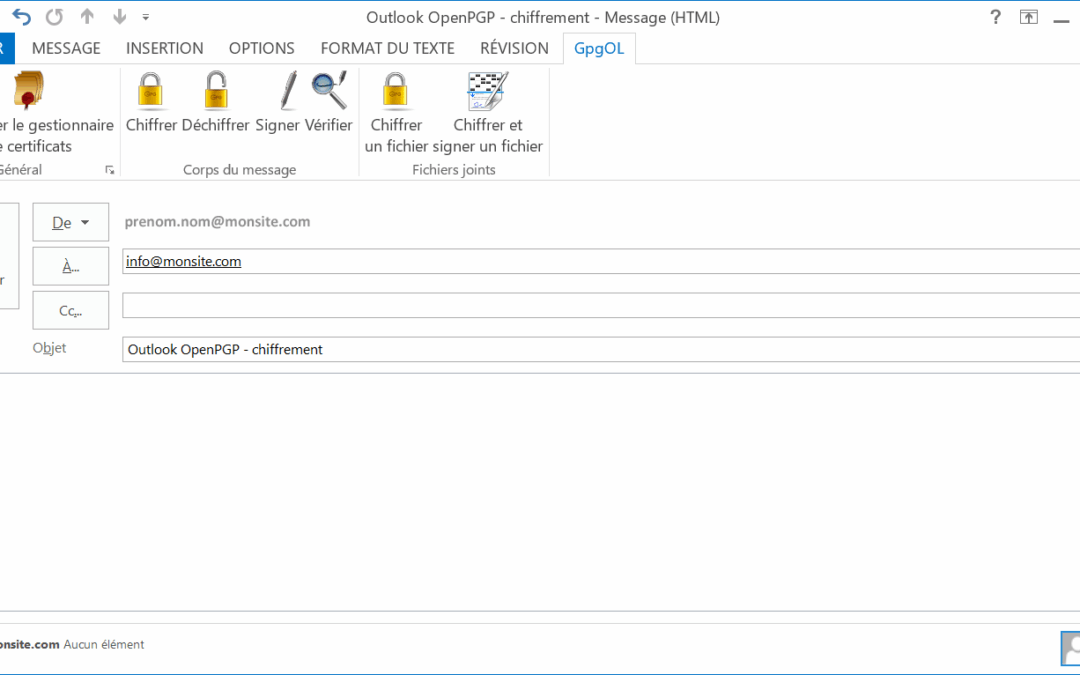1080x675 pixels.
Task: Open the FORMAT DU TEXTE tab
Action: pyautogui.click(x=387, y=48)
